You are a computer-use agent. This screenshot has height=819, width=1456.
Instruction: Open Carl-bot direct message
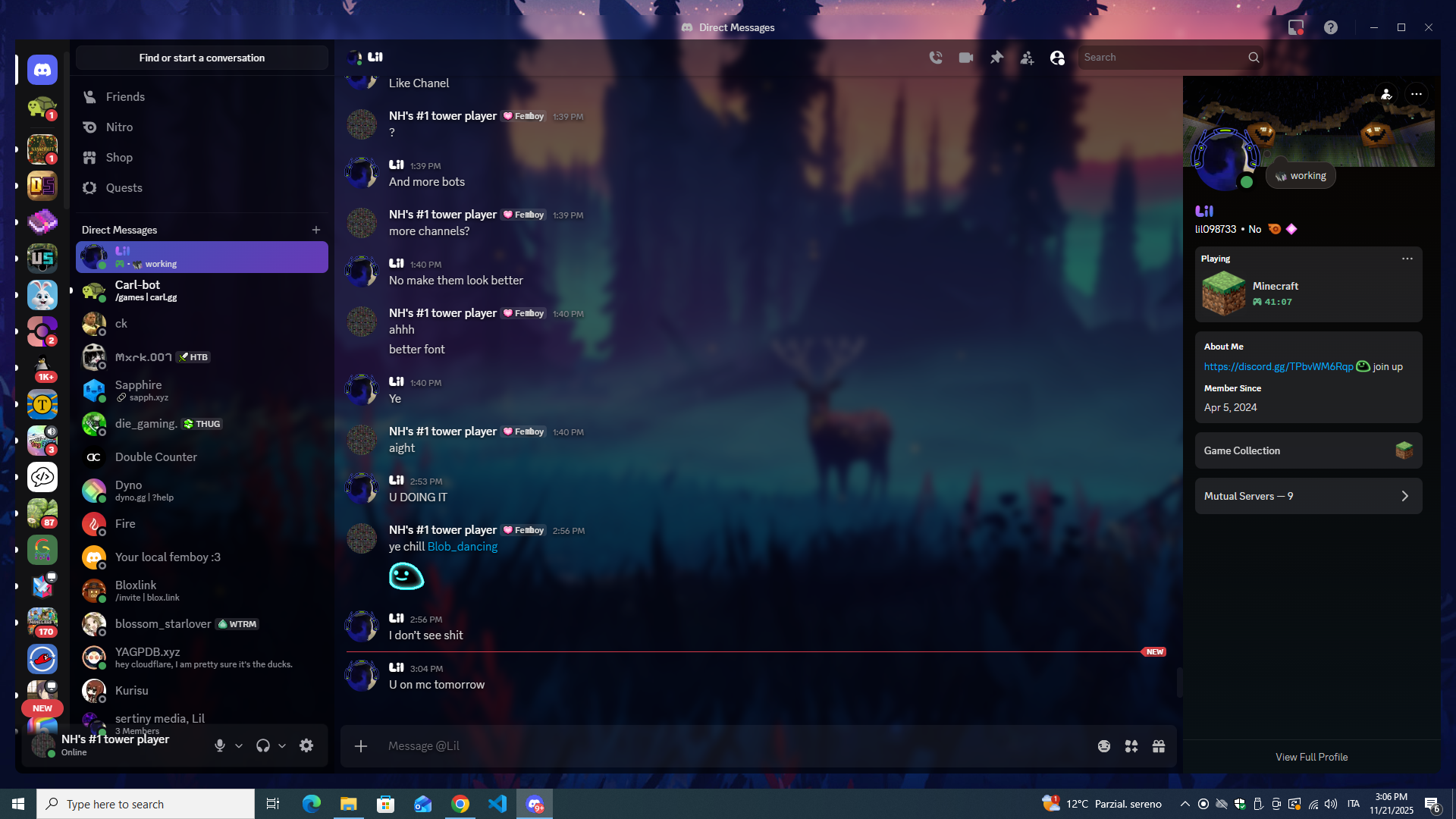(x=202, y=290)
